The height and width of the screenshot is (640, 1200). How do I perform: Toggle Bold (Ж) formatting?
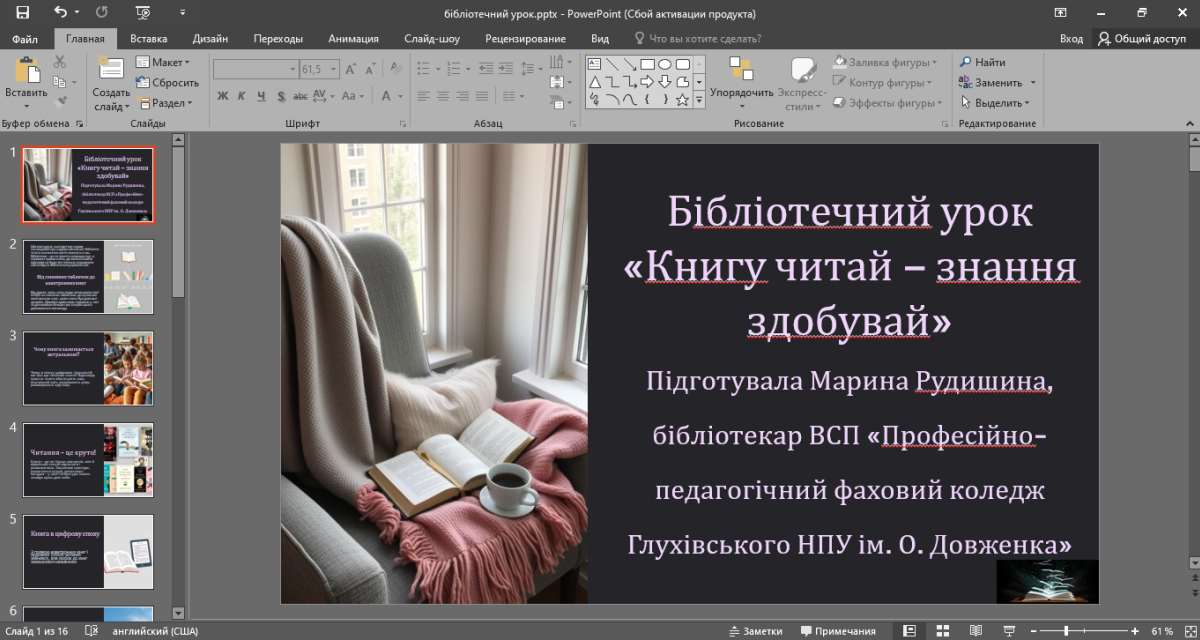coord(223,97)
